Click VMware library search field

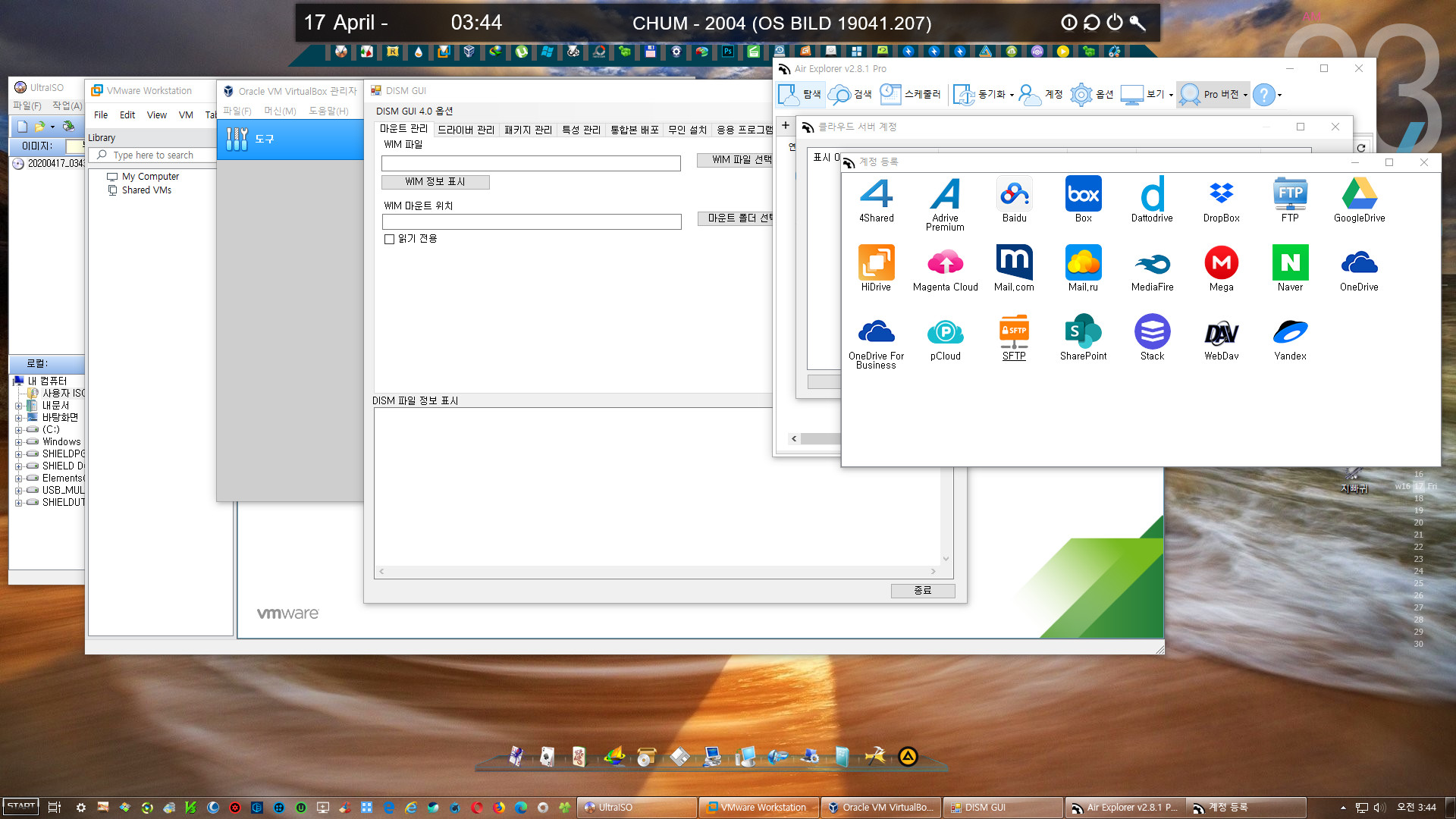pos(154,155)
